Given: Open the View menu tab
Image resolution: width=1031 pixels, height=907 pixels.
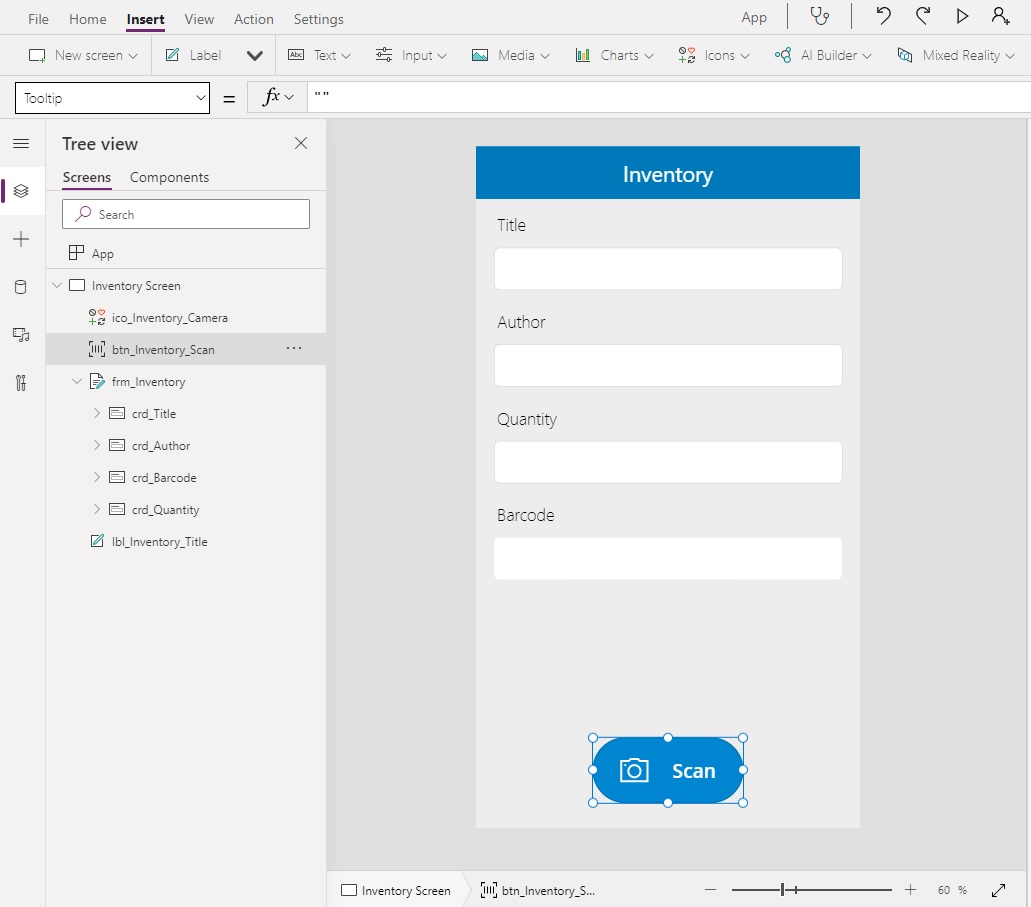Looking at the screenshot, I should pyautogui.click(x=199, y=19).
